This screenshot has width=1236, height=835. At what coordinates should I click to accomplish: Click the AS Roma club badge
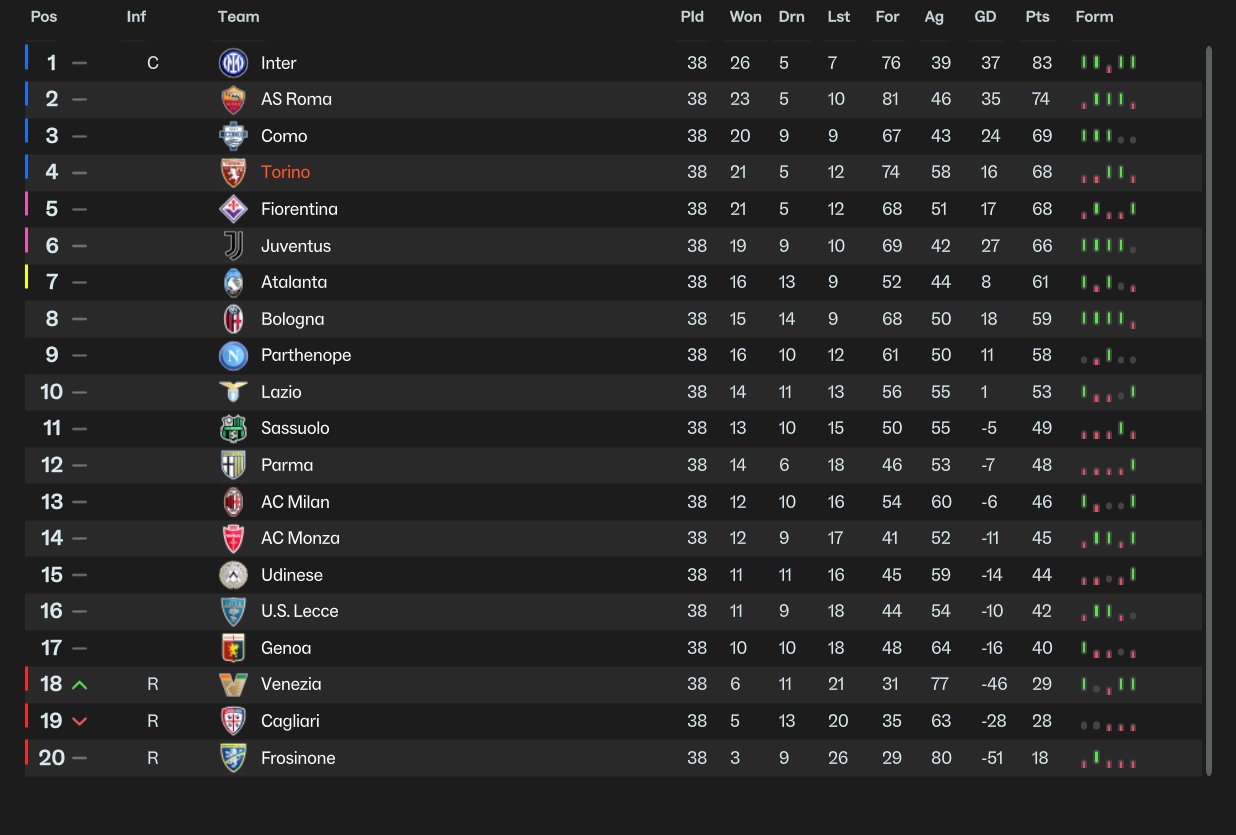(x=233, y=99)
